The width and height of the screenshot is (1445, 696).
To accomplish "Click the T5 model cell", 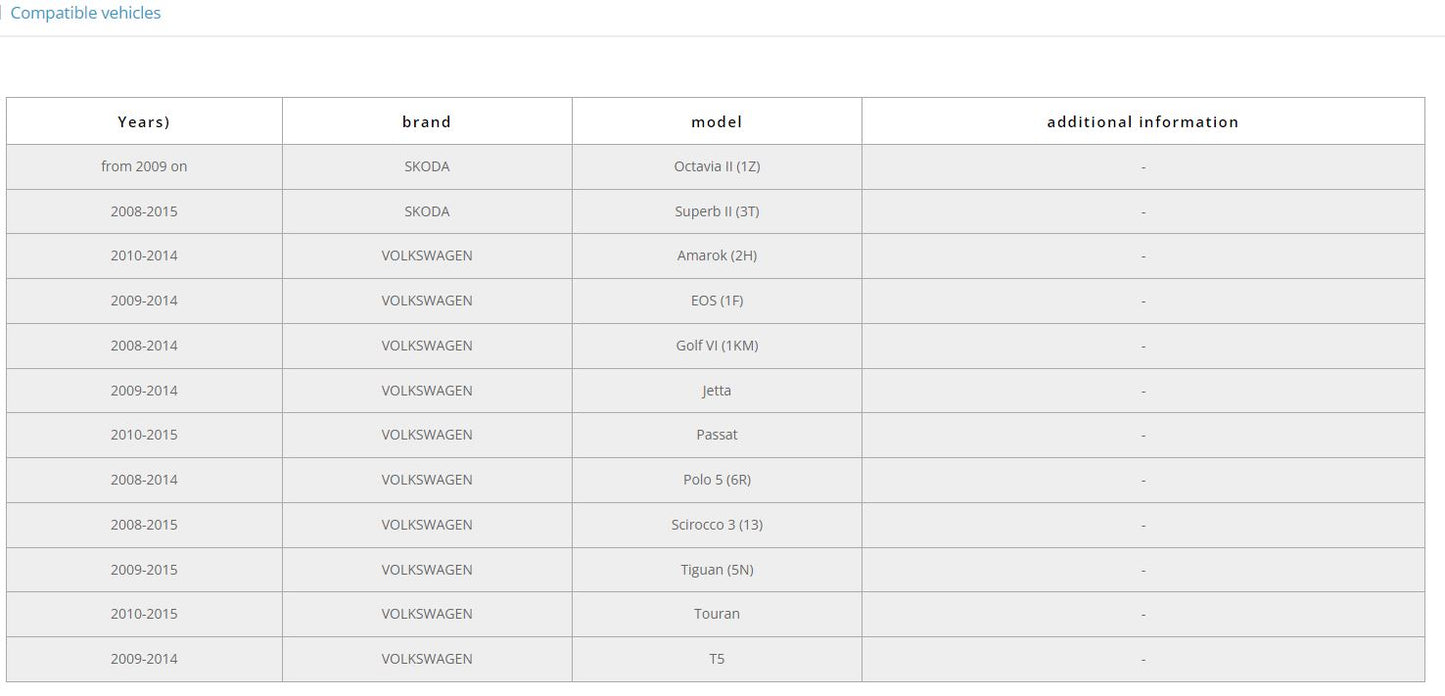I will [x=717, y=659].
